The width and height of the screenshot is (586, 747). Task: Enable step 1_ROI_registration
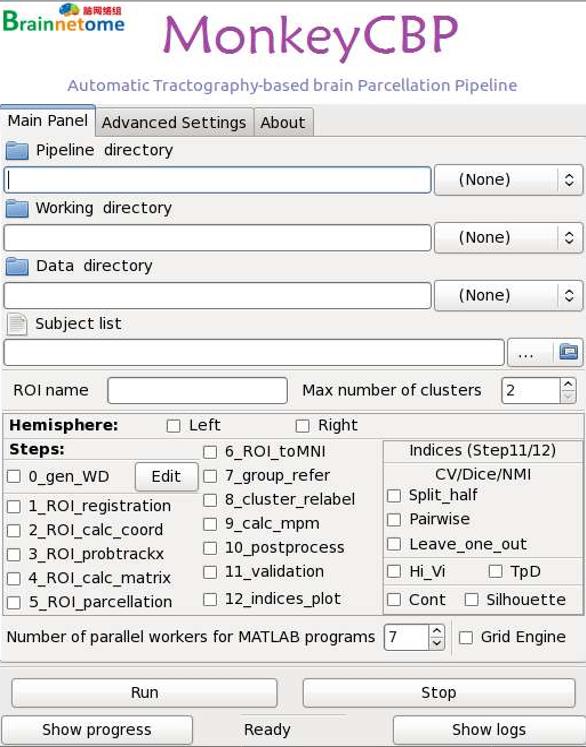14,506
